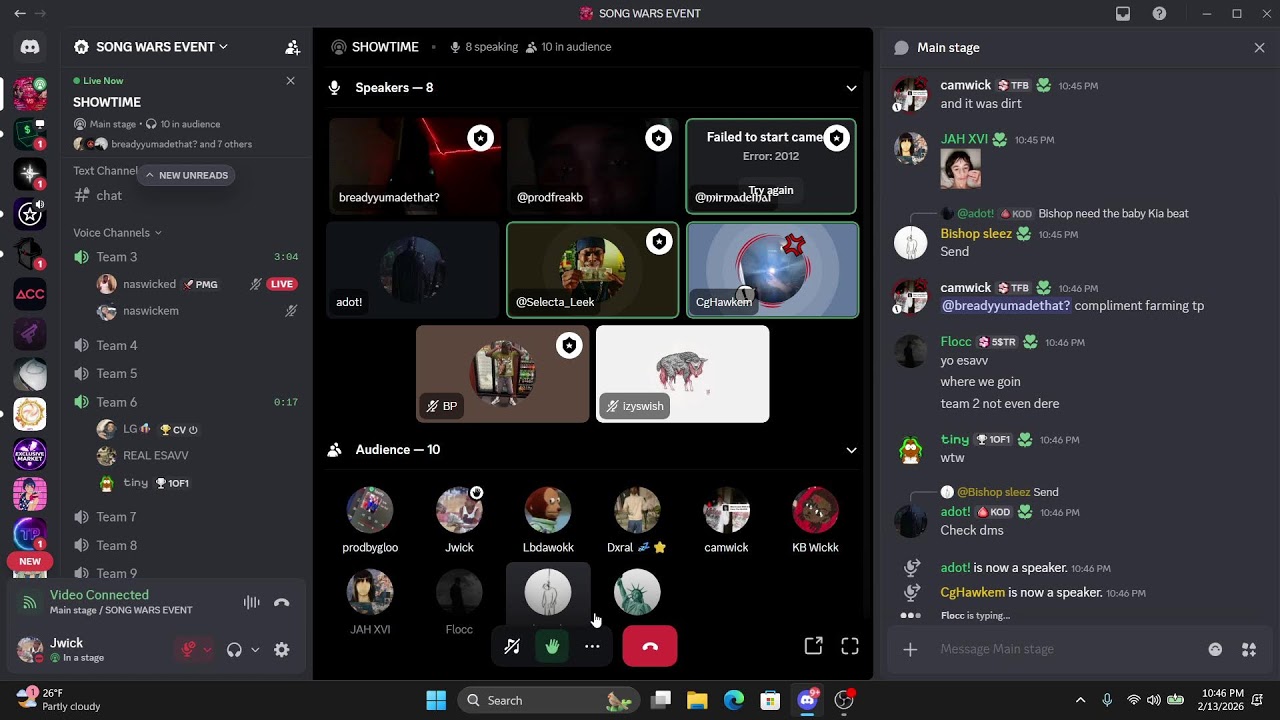The image size is (1280, 720).
Task: Select the izyswish speaker tile
Action: pyautogui.click(x=682, y=374)
